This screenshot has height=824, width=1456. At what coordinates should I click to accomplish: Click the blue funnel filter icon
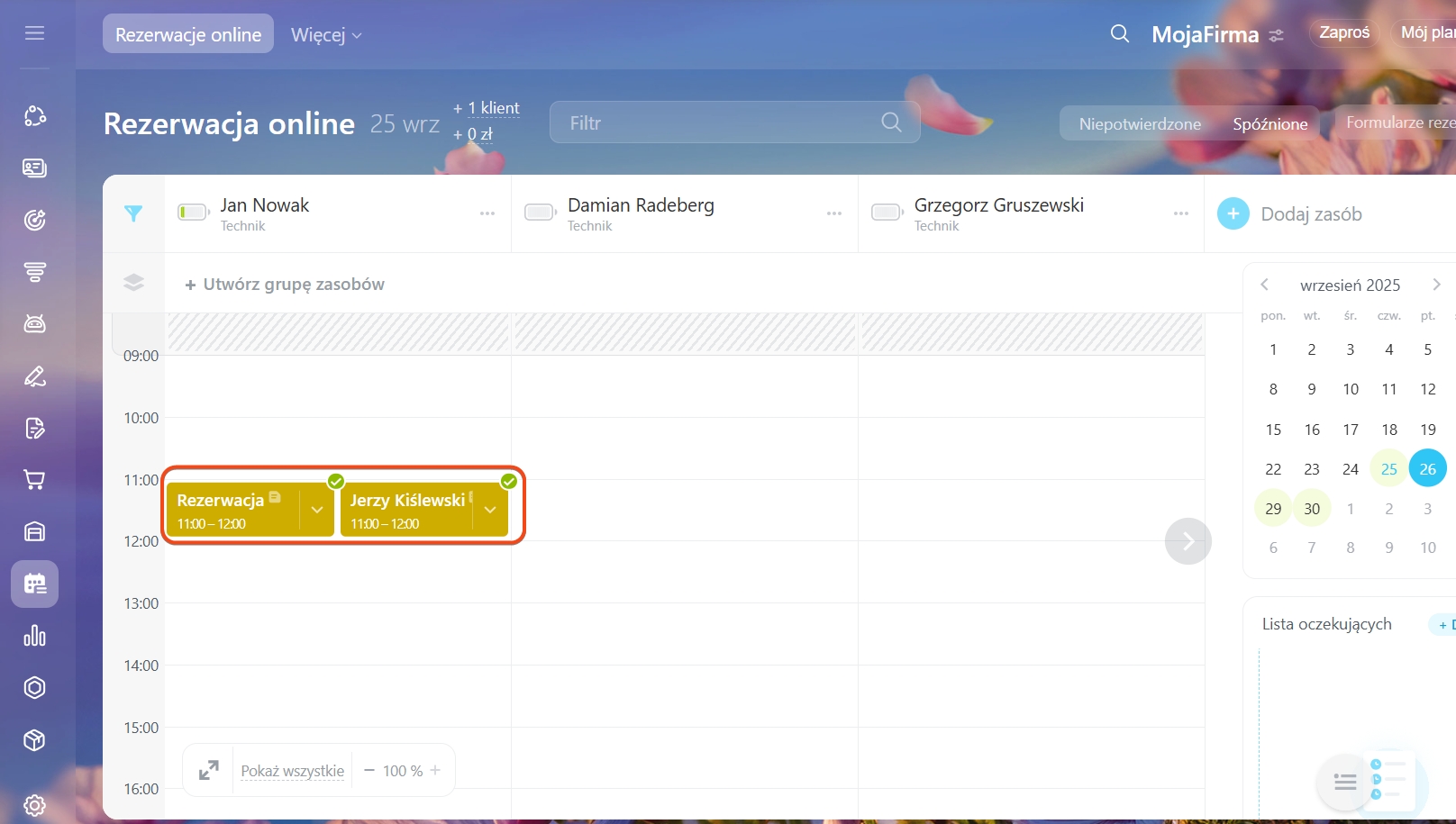pyautogui.click(x=133, y=213)
